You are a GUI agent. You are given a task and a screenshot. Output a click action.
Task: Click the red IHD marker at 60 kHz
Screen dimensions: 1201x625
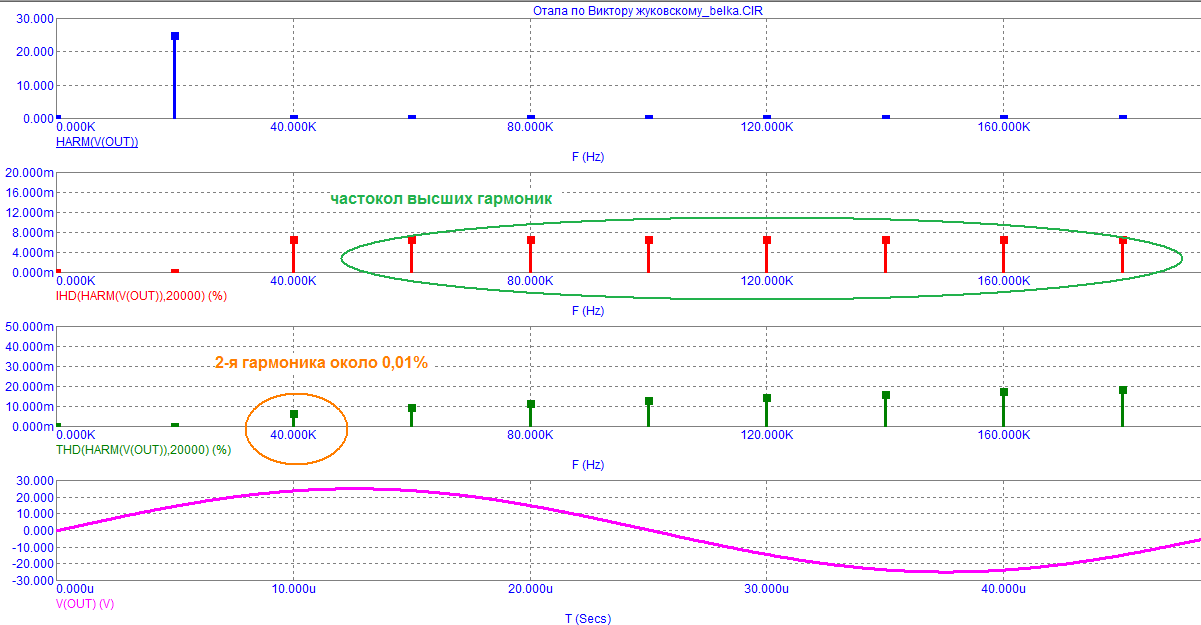coord(411,240)
